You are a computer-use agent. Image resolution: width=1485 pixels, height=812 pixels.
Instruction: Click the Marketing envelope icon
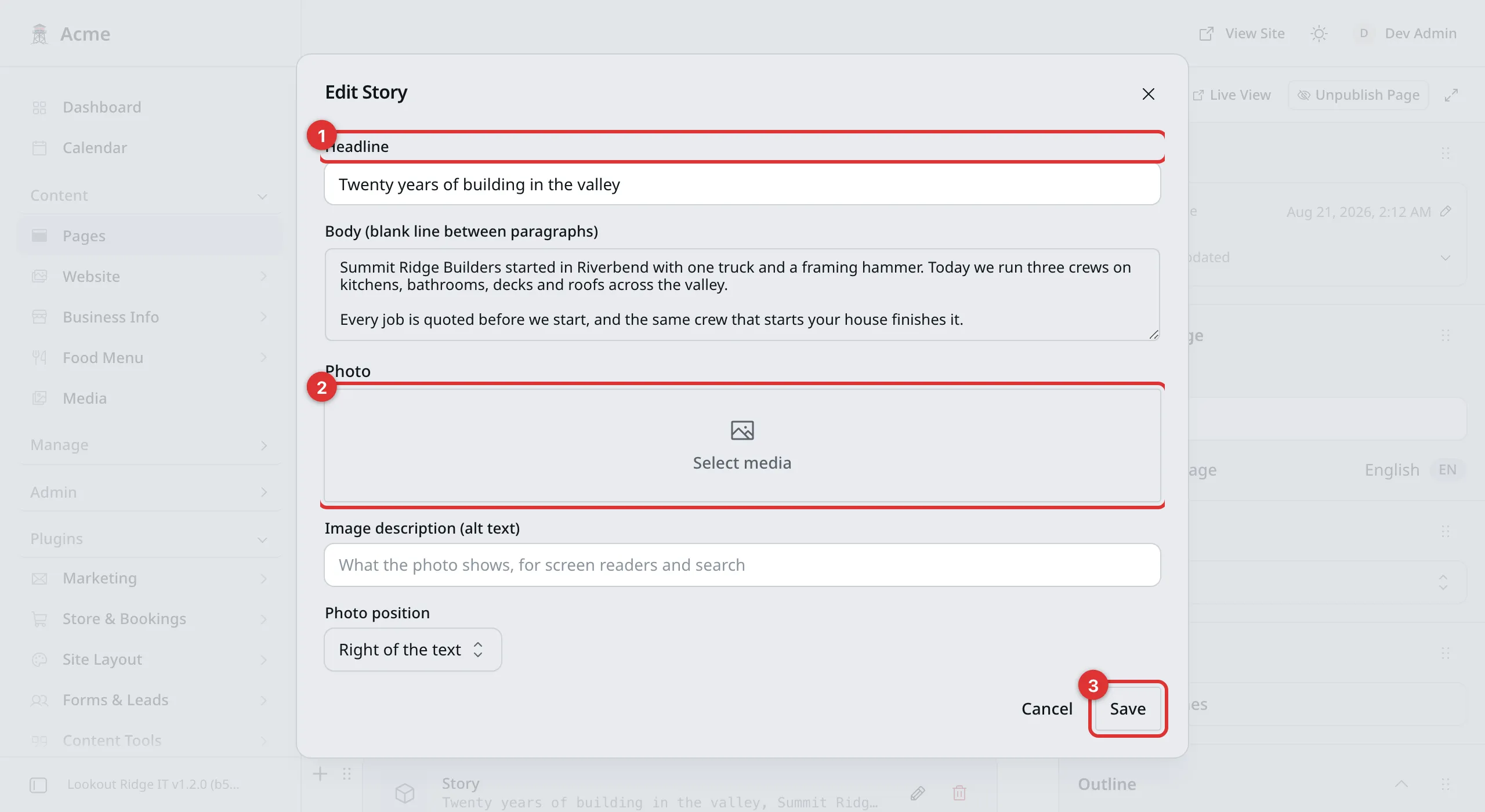(39, 578)
